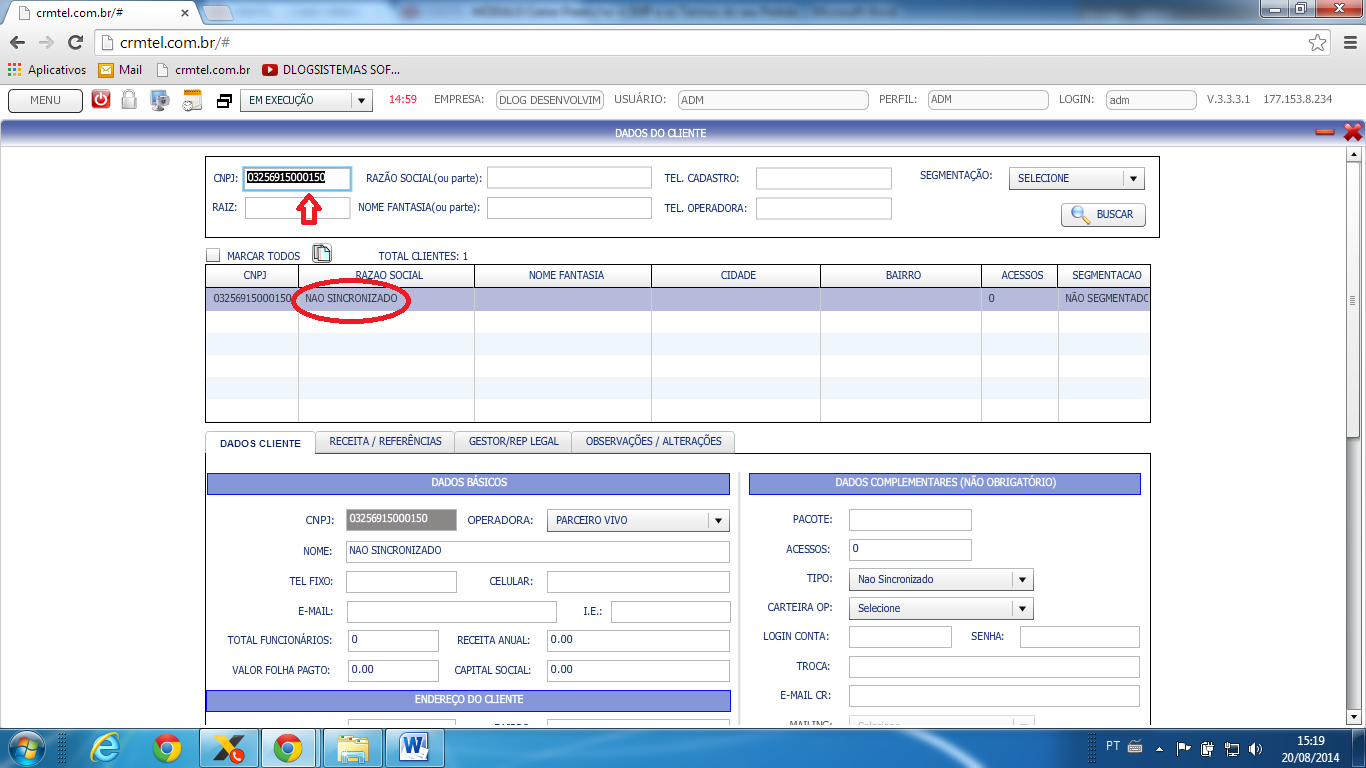1366x768 pixels.
Task: Click the MENU button
Action: (45, 100)
